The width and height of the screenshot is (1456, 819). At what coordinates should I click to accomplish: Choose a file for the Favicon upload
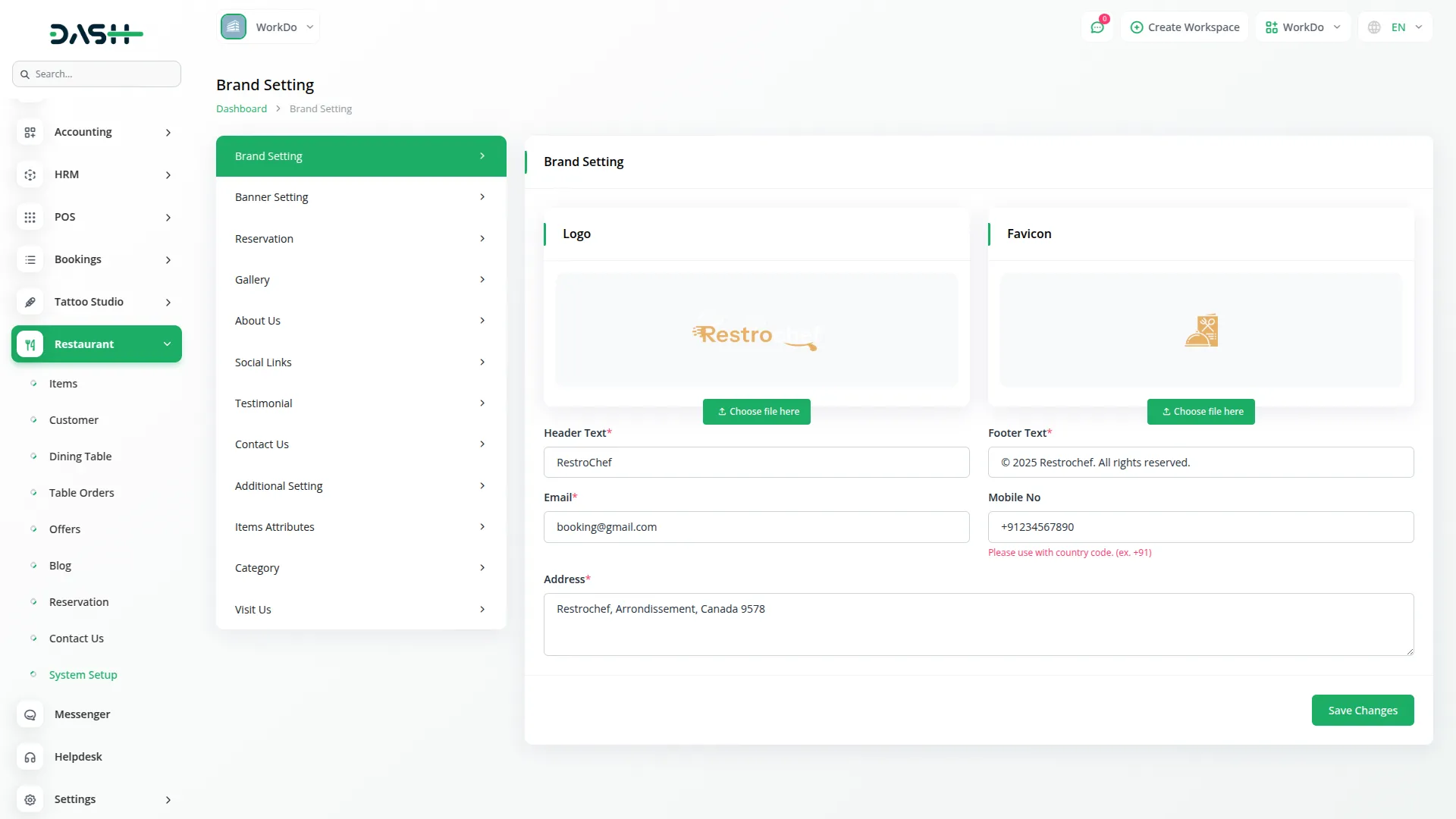pos(1200,411)
